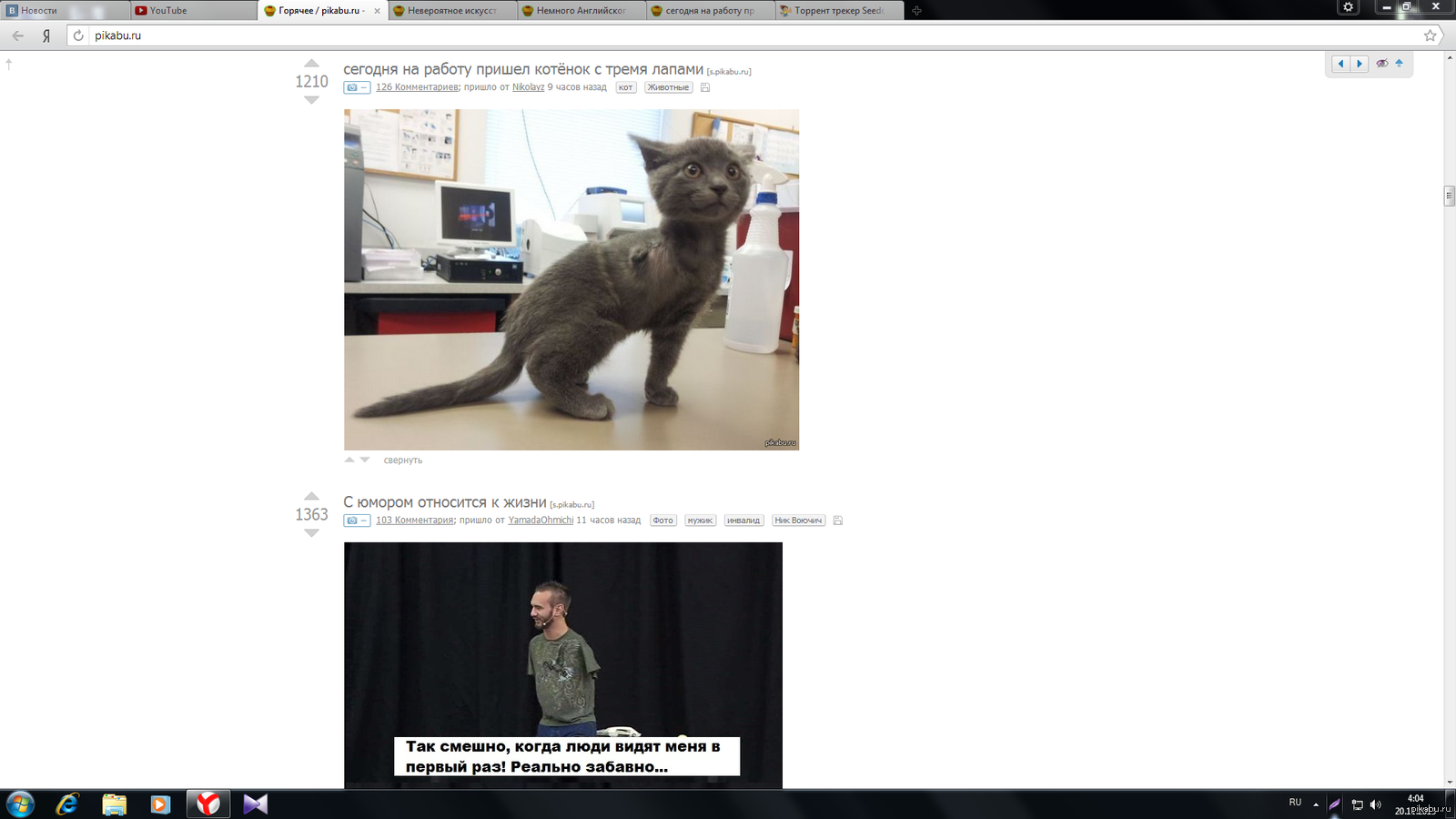Open browser settings gear icon
This screenshot has height=819, width=1456.
coord(1349,7)
